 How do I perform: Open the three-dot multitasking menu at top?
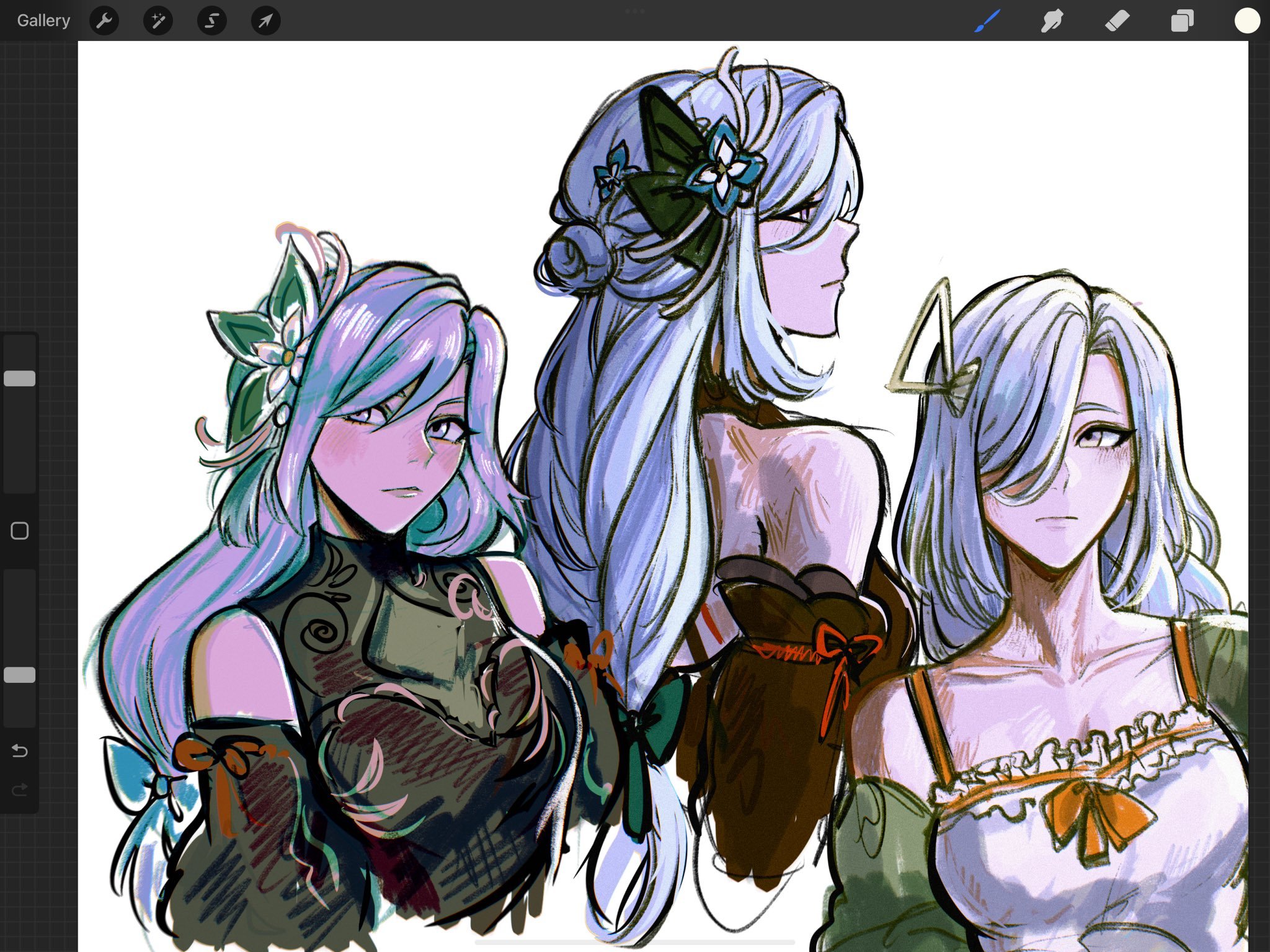[x=635, y=11]
